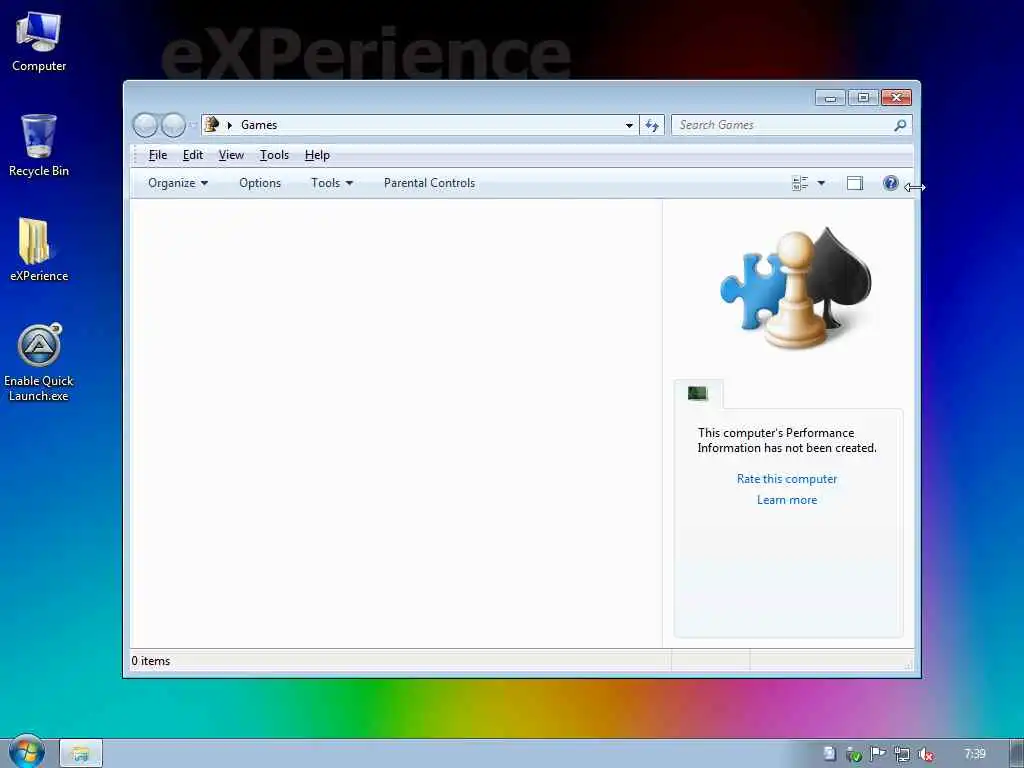
Task: Open the views options dropdown arrow
Action: (x=821, y=184)
